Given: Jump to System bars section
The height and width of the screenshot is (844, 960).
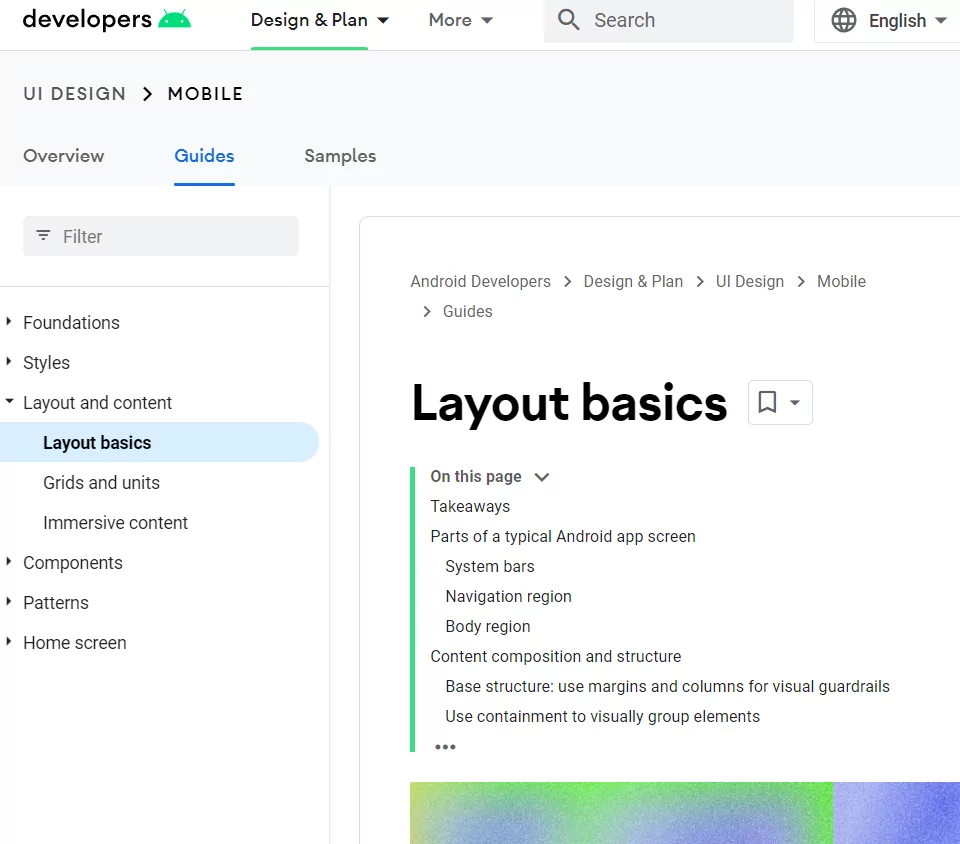Looking at the screenshot, I should pos(490,567).
